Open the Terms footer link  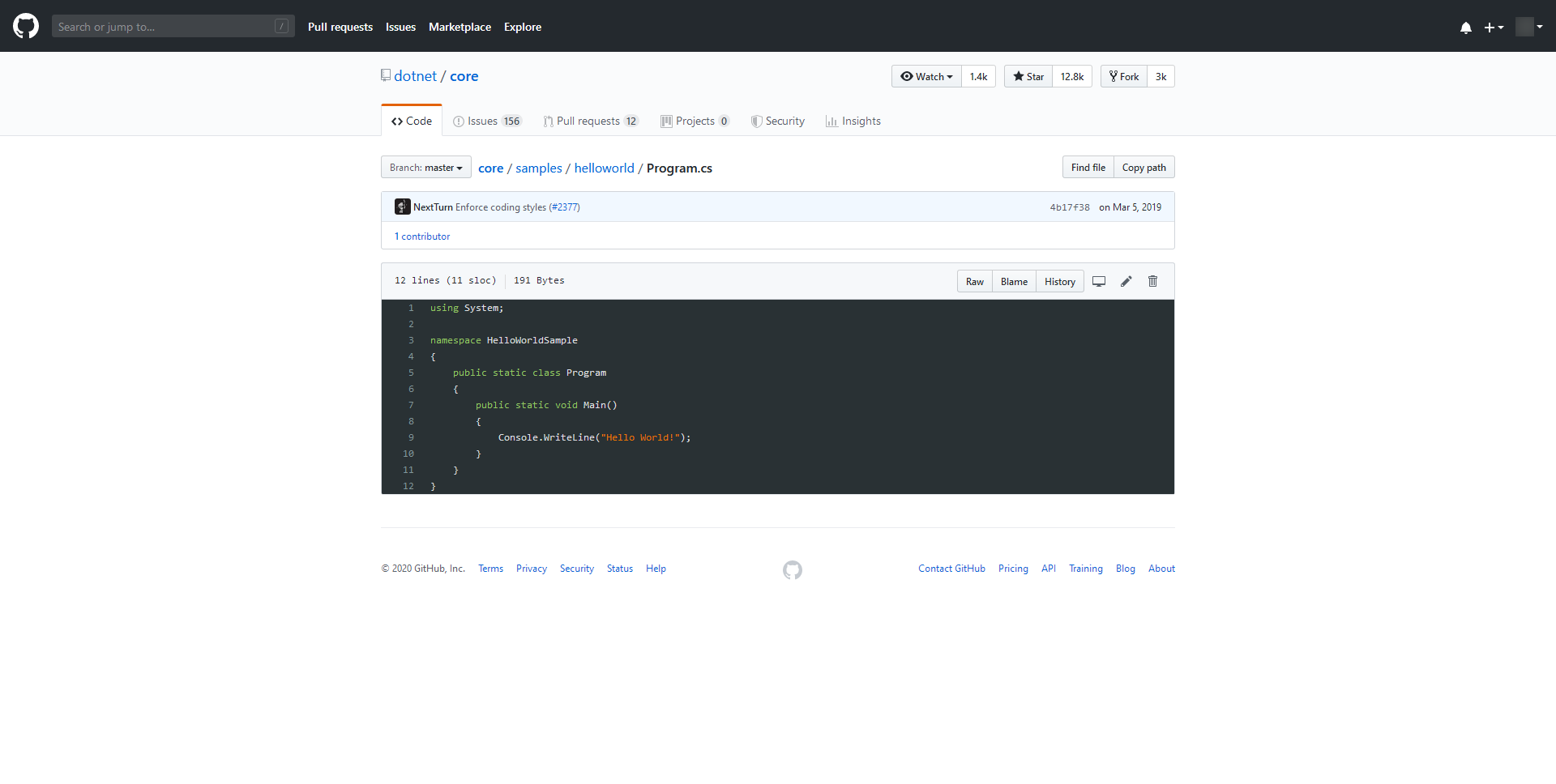click(490, 569)
